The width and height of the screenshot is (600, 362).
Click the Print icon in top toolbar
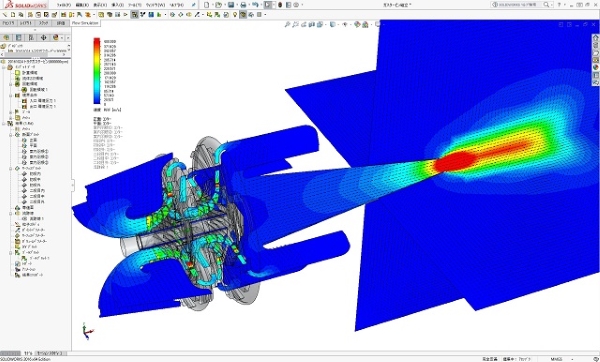coord(243,5)
